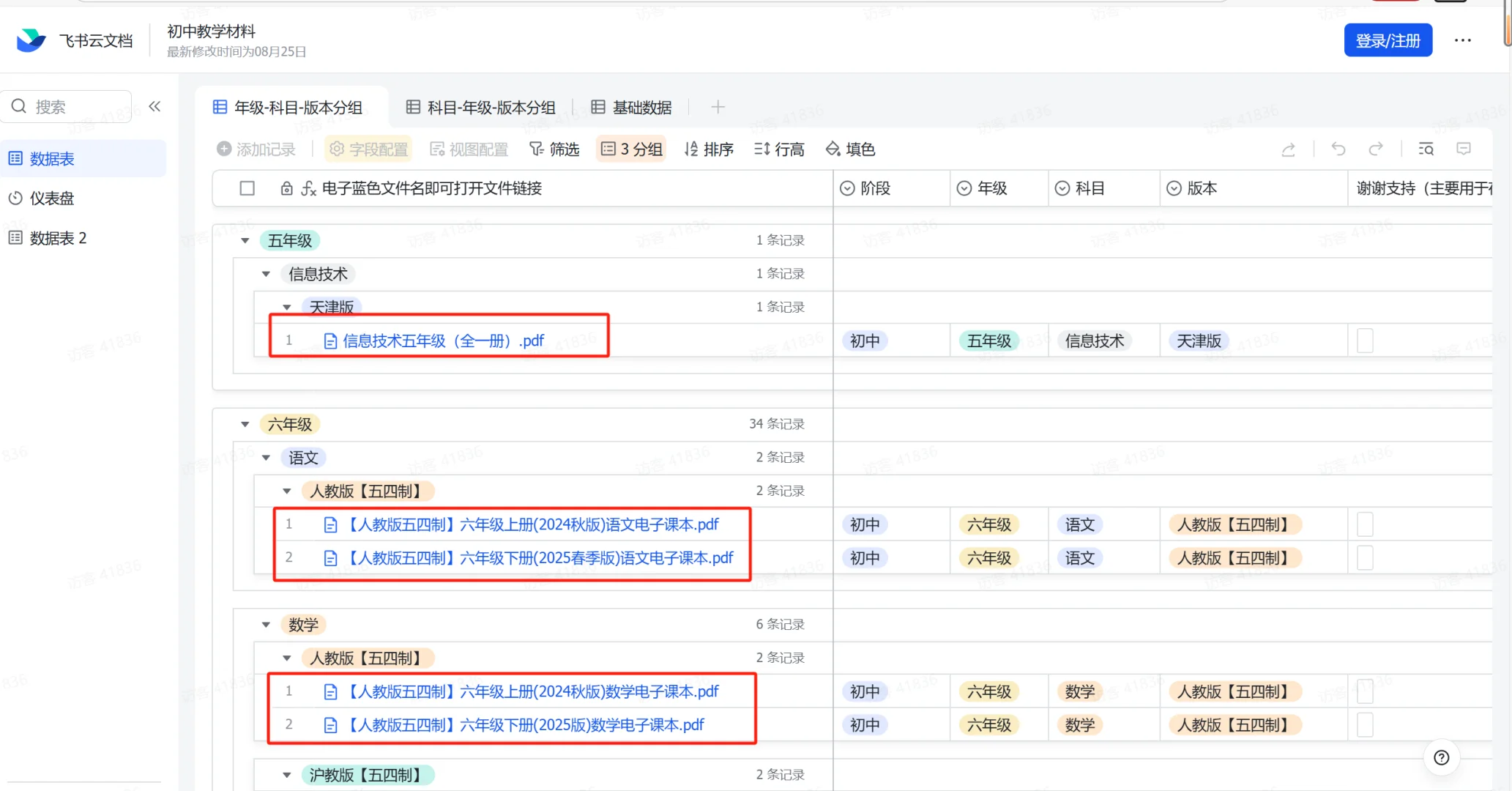Tick the checkbox in the 信息技术五年级 row
The height and width of the screenshot is (791, 1512).
tap(1365, 341)
